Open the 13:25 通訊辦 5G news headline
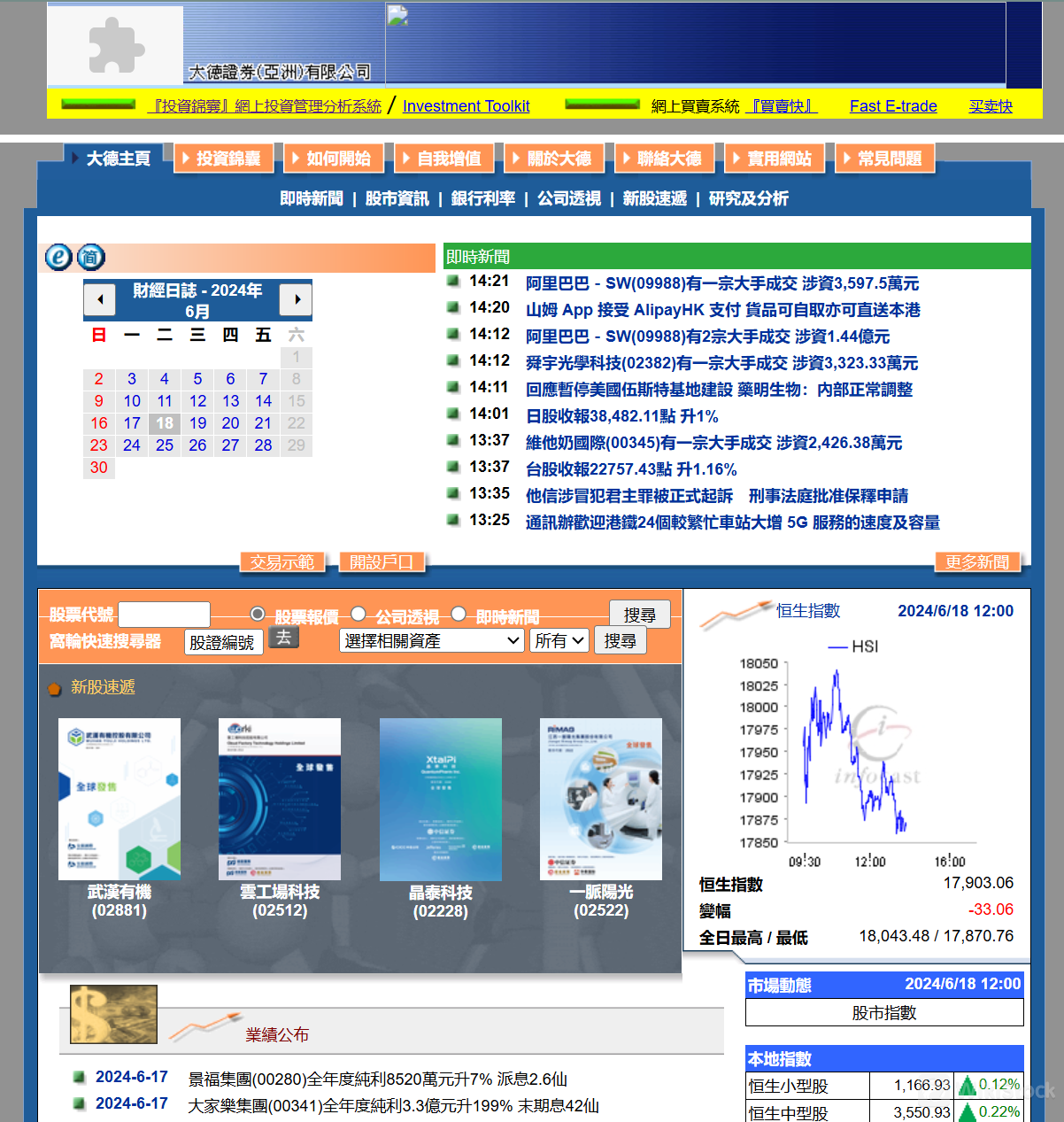The height and width of the screenshot is (1122, 1064). tap(733, 522)
